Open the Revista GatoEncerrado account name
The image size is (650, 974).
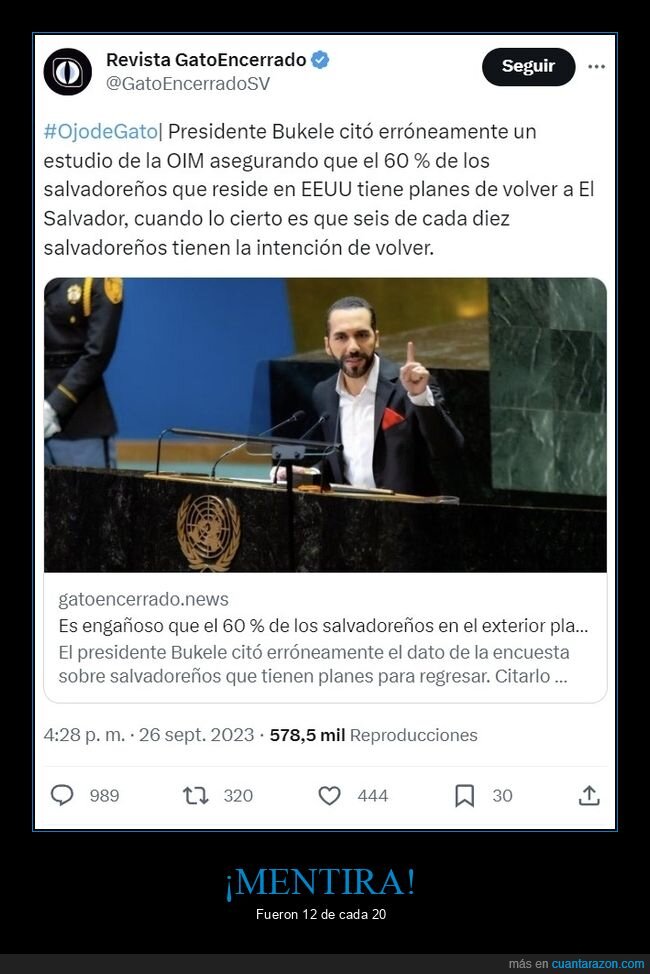point(206,60)
